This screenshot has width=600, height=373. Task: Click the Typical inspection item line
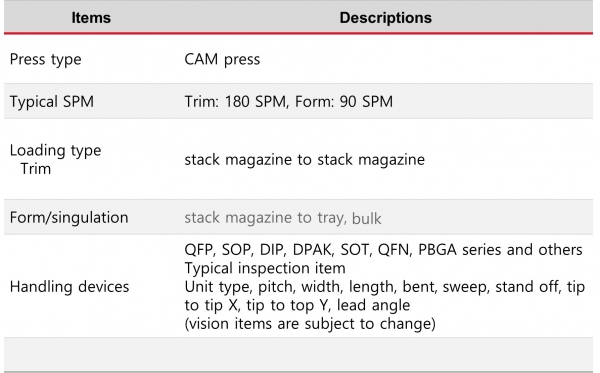(265, 268)
